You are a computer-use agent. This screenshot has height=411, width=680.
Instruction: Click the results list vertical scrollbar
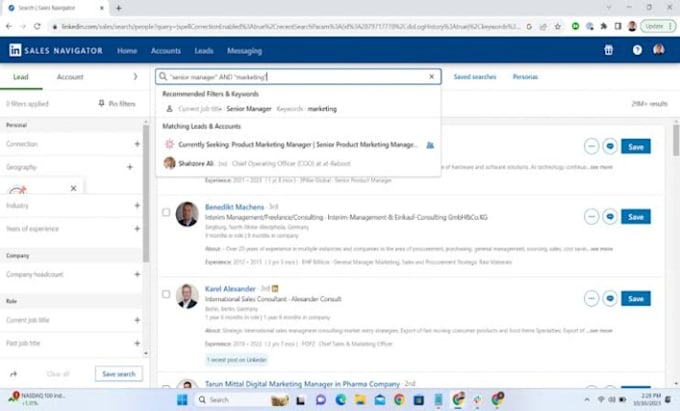click(676, 140)
